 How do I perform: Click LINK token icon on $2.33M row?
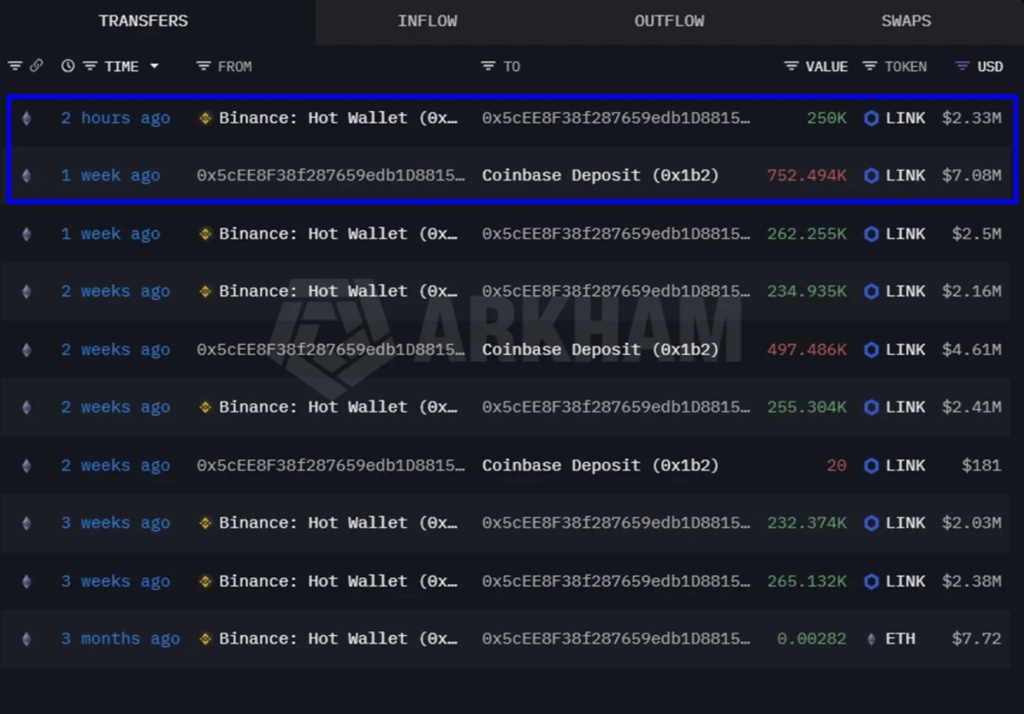[871, 118]
